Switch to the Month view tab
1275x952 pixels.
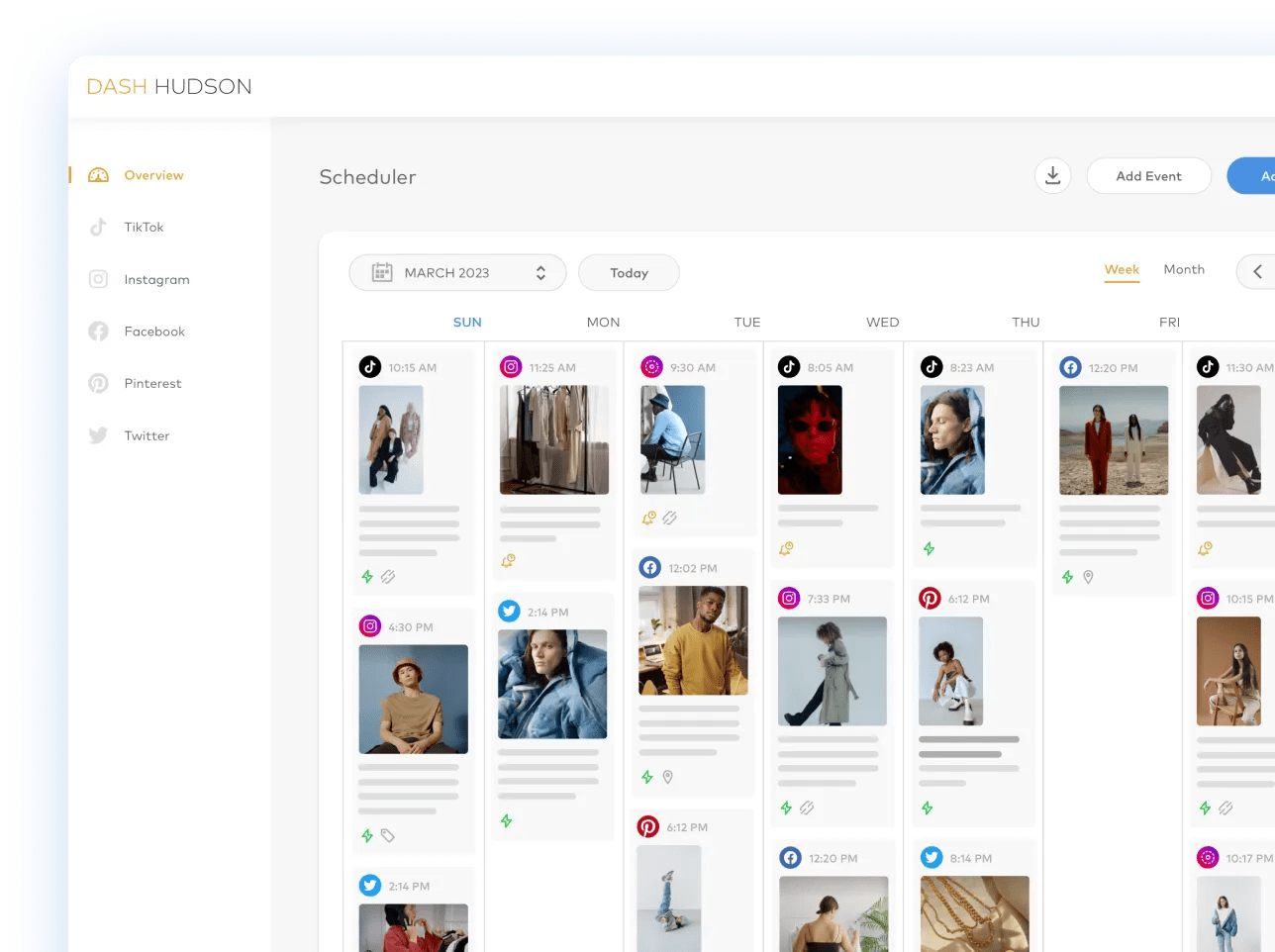tap(1184, 269)
